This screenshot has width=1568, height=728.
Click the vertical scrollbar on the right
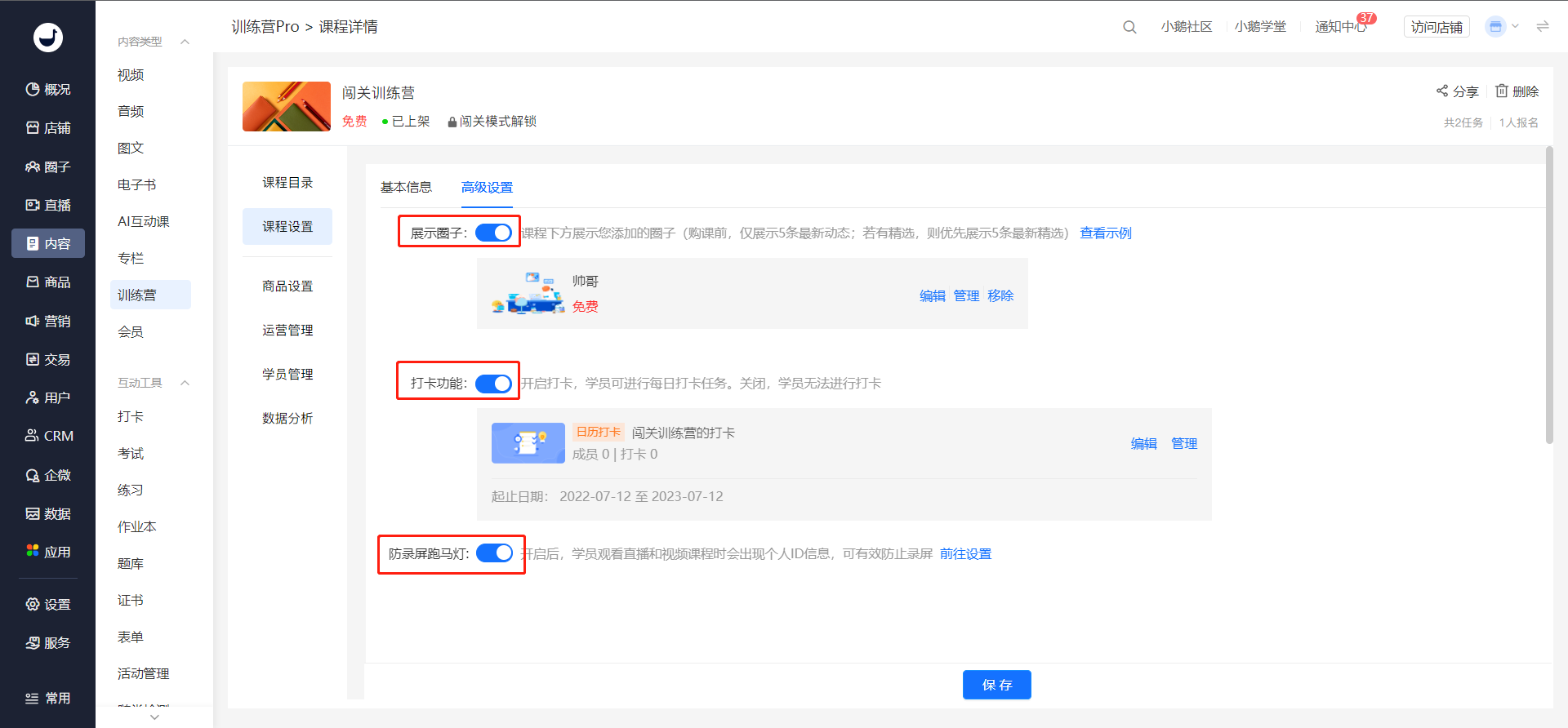point(1549,294)
